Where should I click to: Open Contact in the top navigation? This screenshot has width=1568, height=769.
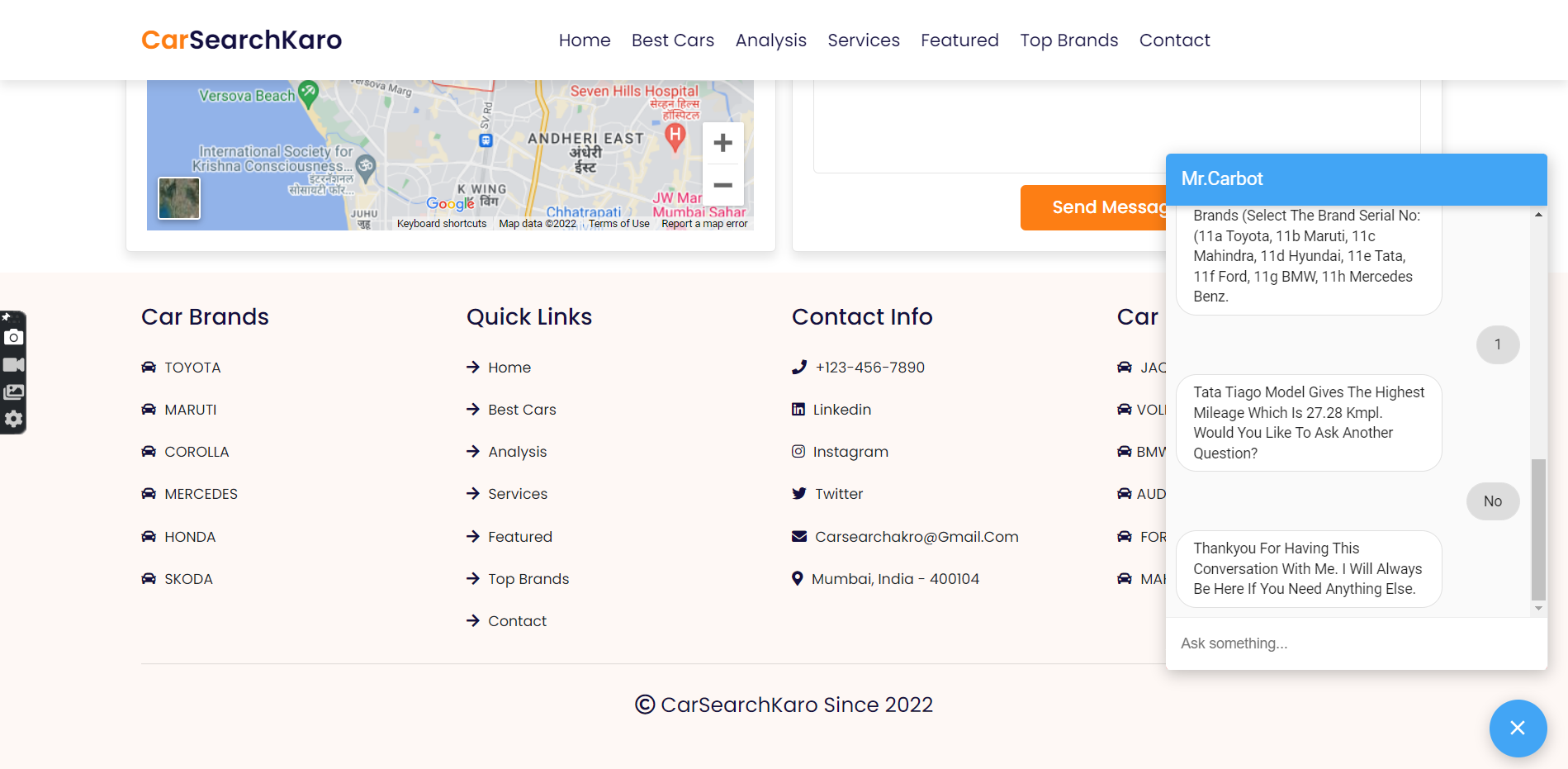1175,40
